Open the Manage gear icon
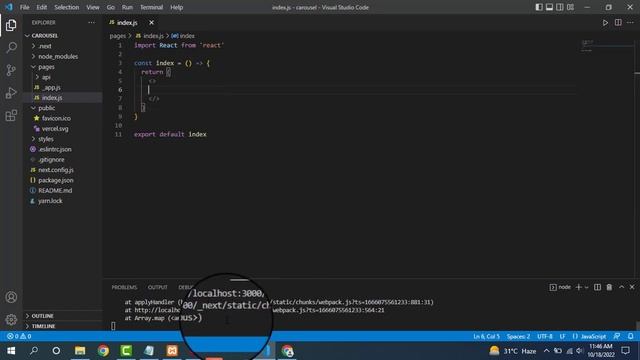Screen dimensions: 640x360 11,319
